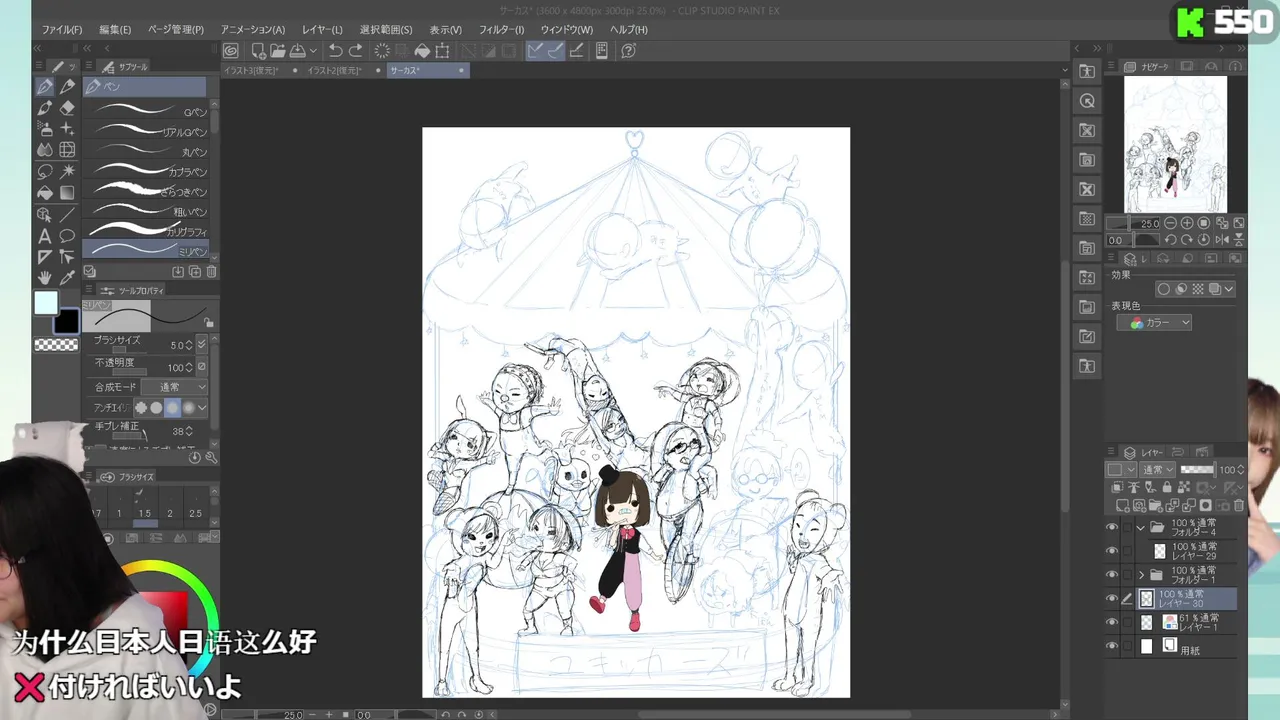Open the save options dropdown arrow
Screen dimensions: 1280x720
pyautogui.click(x=313, y=51)
